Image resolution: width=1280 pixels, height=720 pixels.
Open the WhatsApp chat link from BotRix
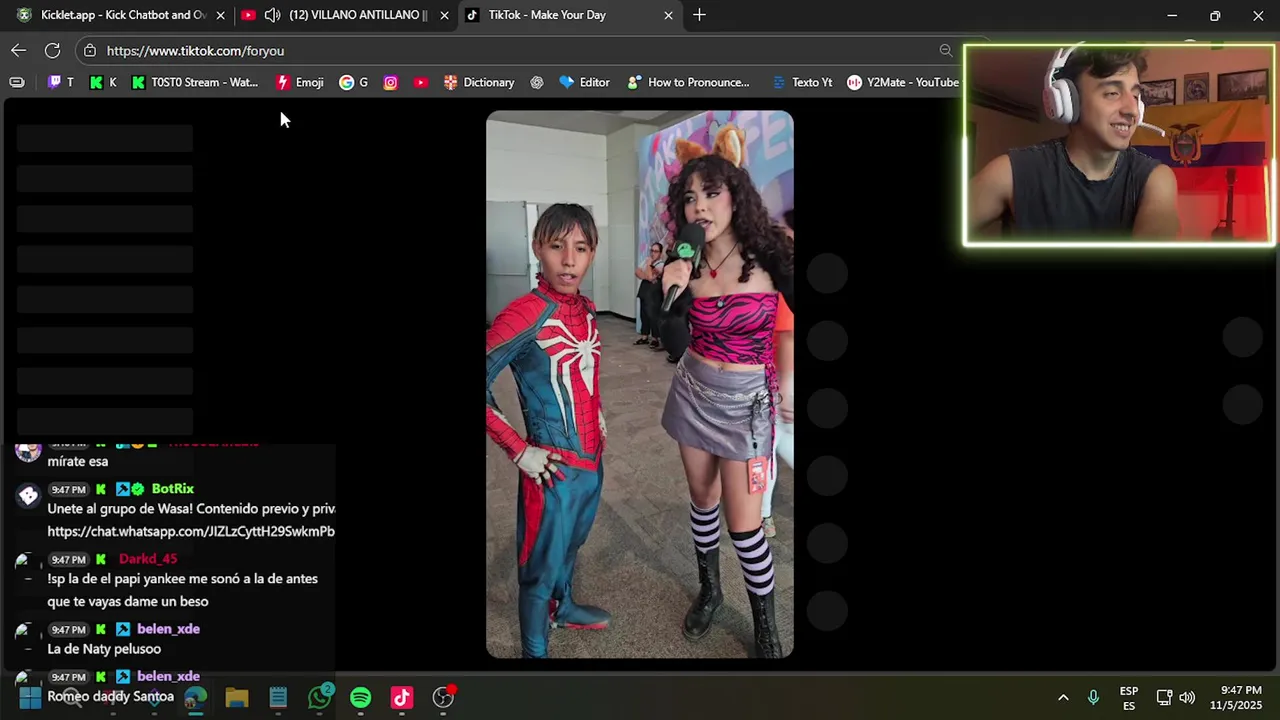[191, 531]
